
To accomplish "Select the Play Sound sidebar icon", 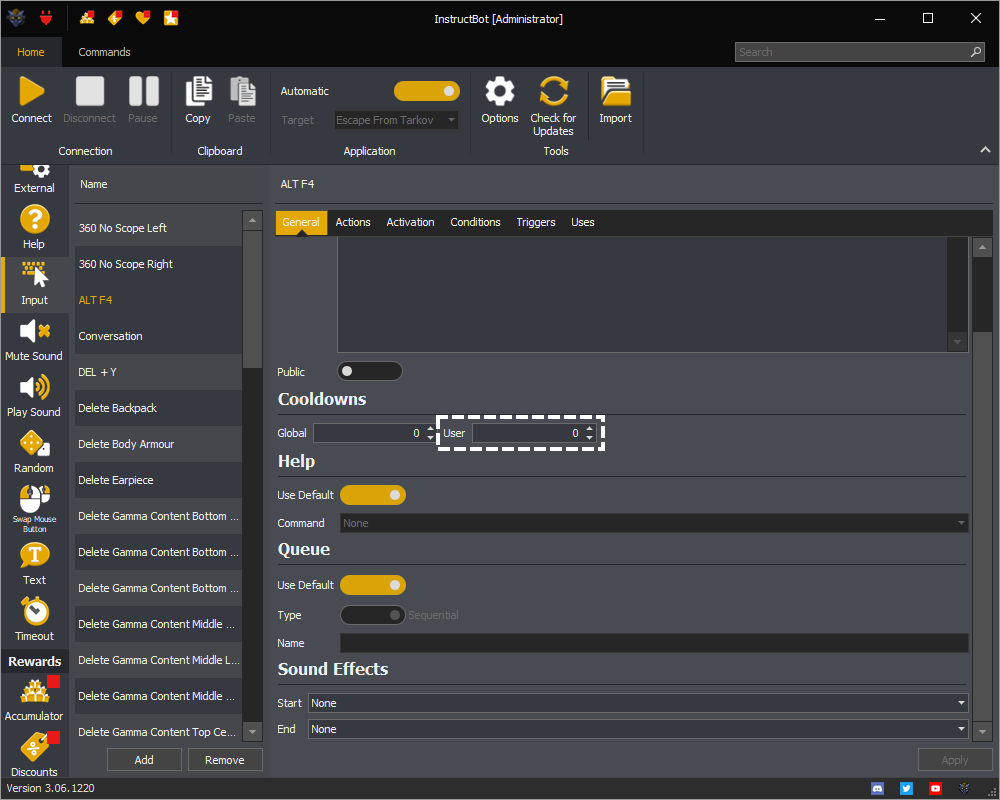I will coord(34,387).
